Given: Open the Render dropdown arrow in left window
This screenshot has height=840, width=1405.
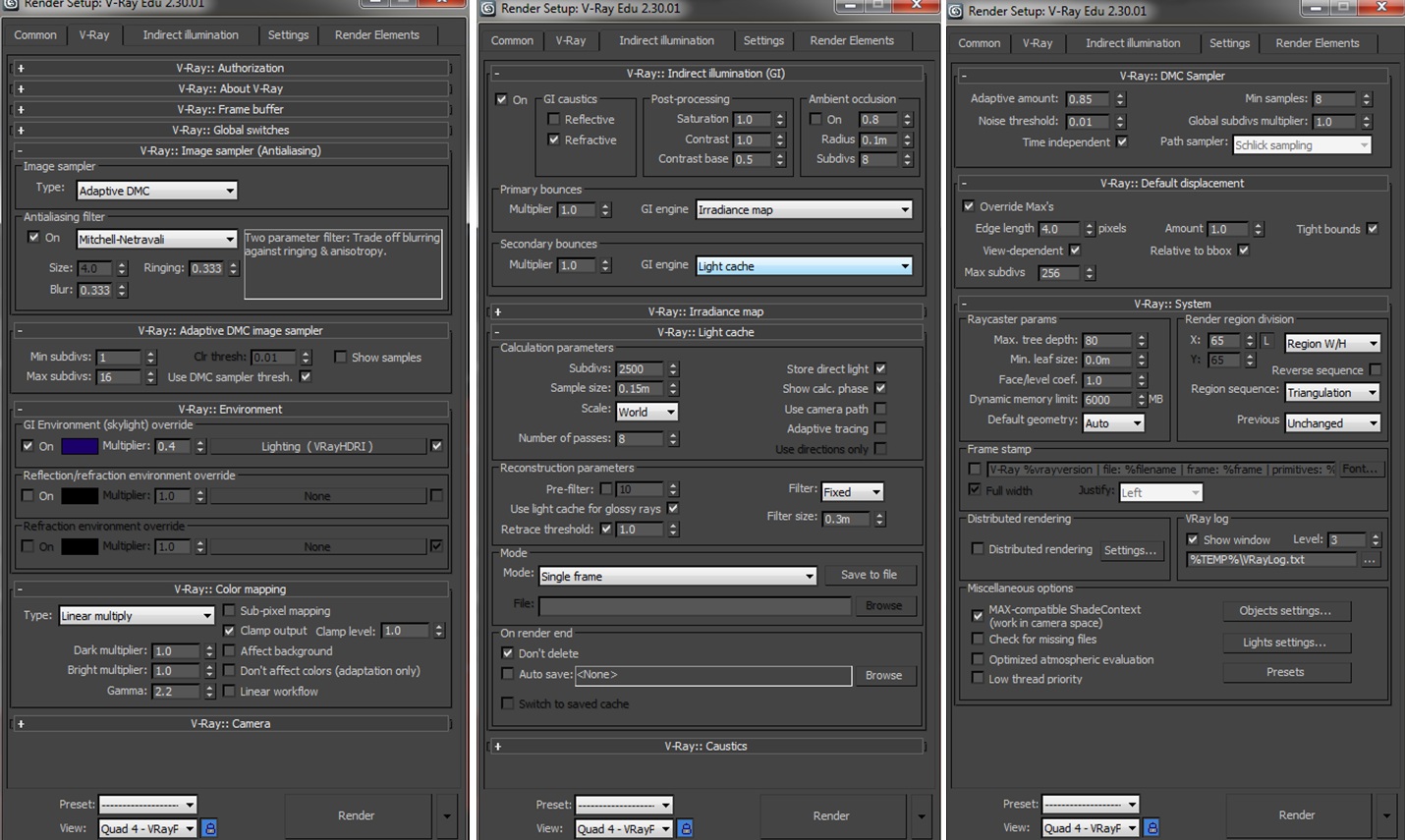Looking at the screenshot, I should click(x=447, y=815).
